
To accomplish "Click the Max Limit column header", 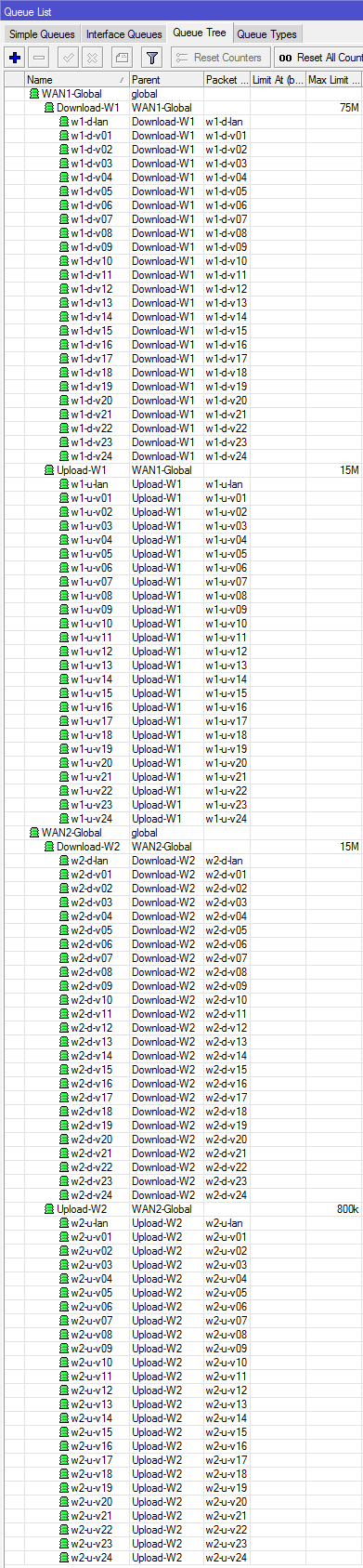I will tap(334, 80).
